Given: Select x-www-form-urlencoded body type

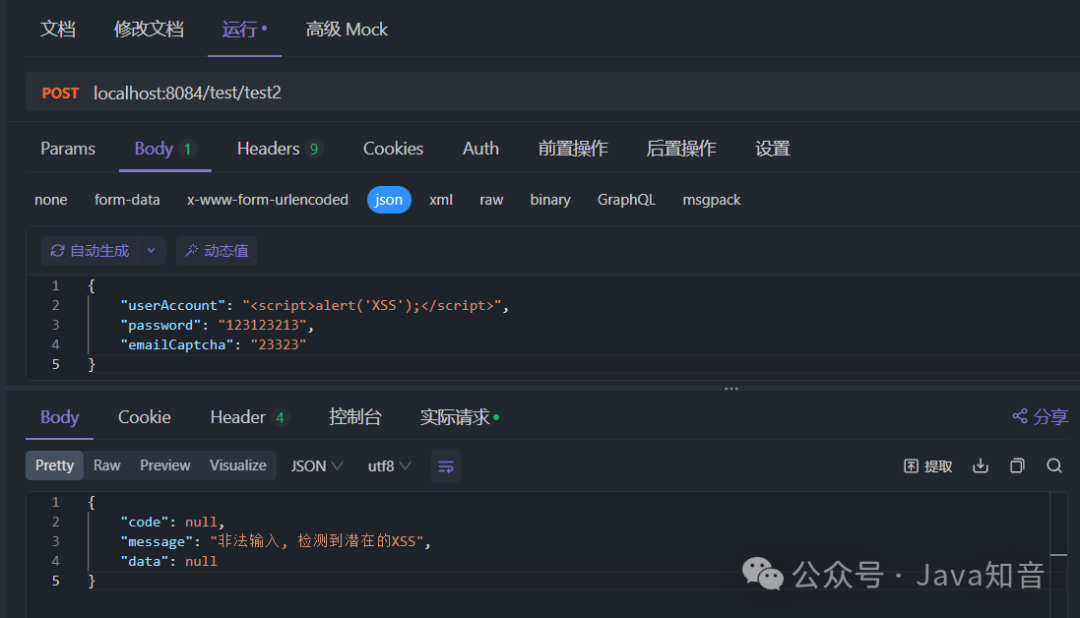Looking at the screenshot, I should 267,200.
